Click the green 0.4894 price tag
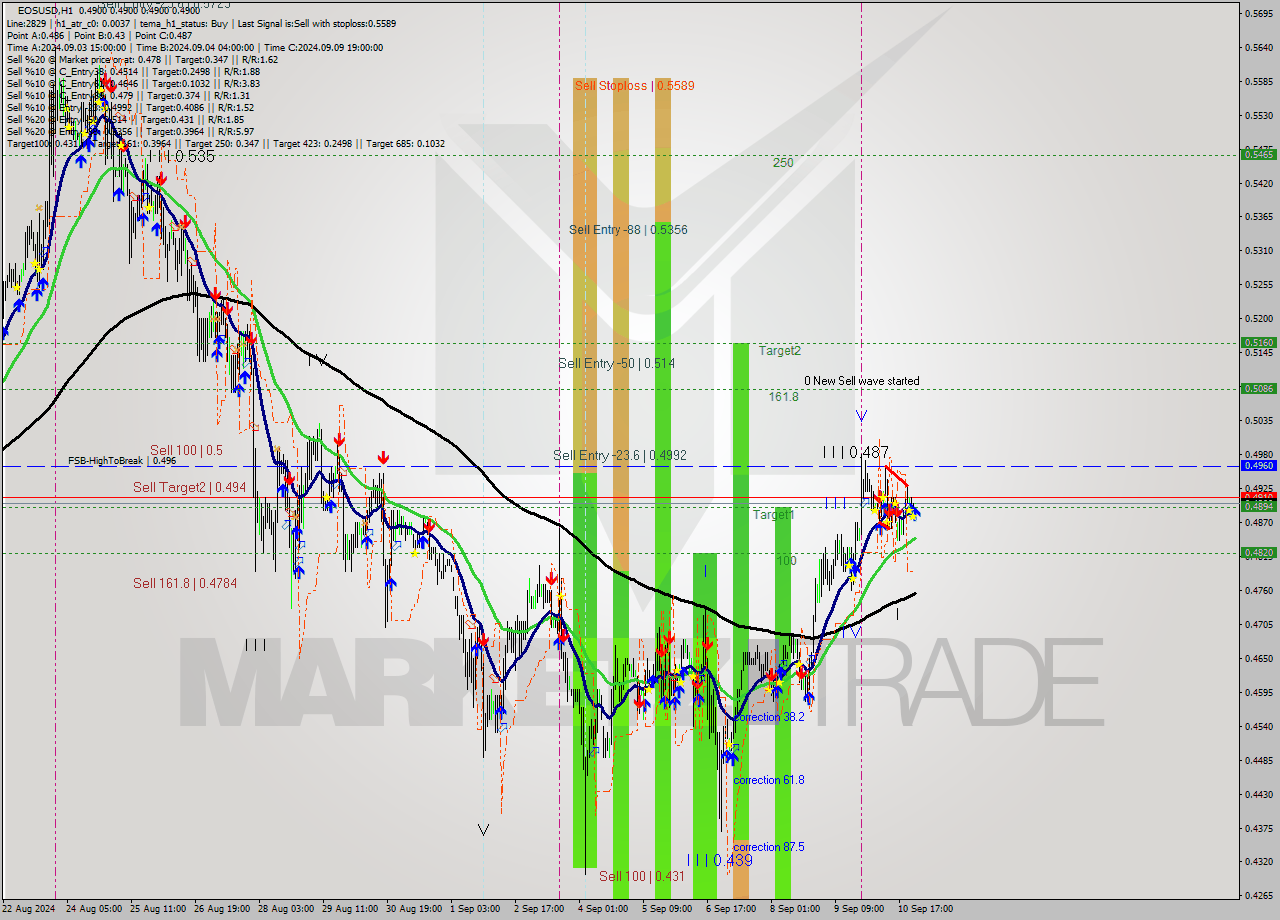Viewport: 1280px width, 920px height. point(1258,506)
